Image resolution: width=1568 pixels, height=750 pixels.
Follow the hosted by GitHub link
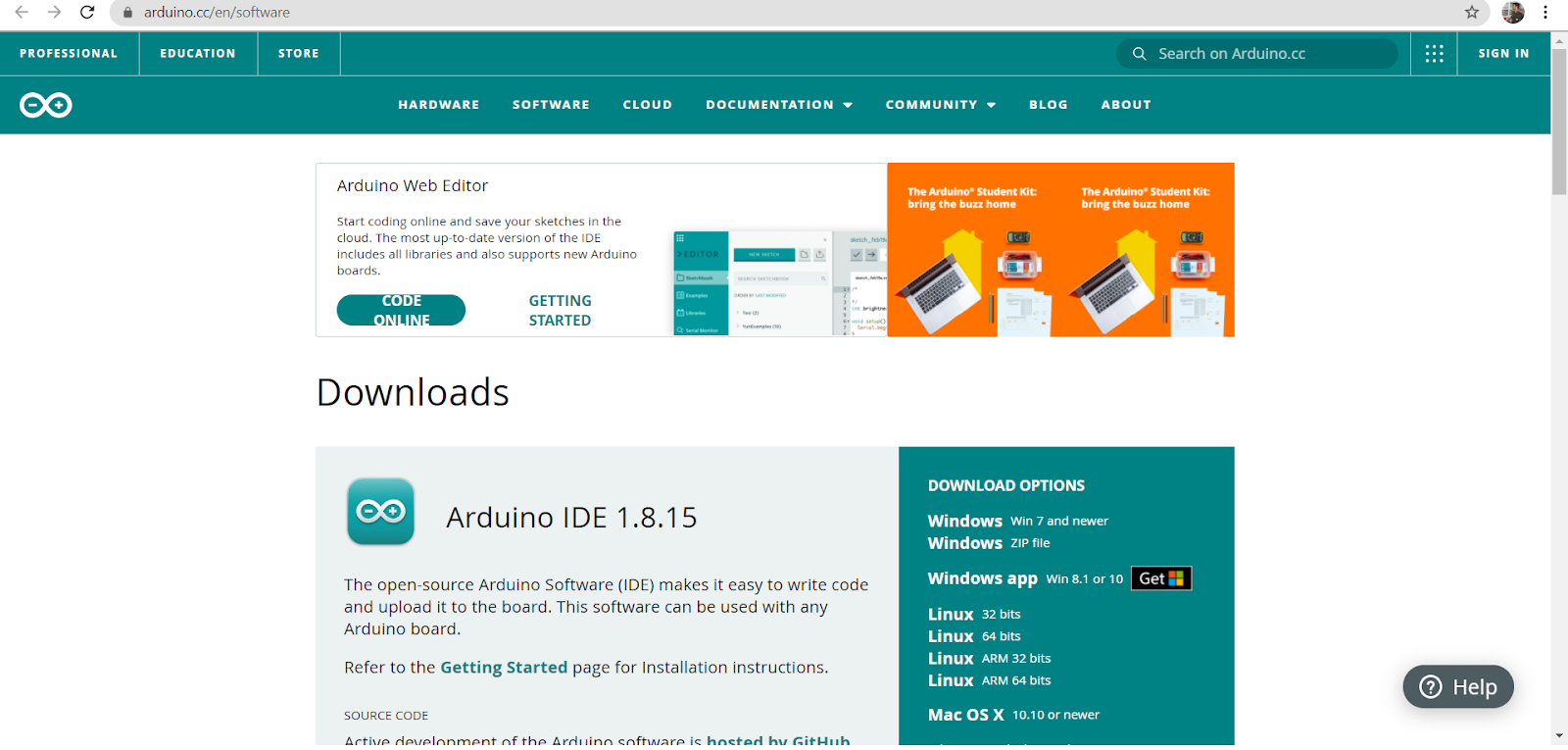click(778, 740)
